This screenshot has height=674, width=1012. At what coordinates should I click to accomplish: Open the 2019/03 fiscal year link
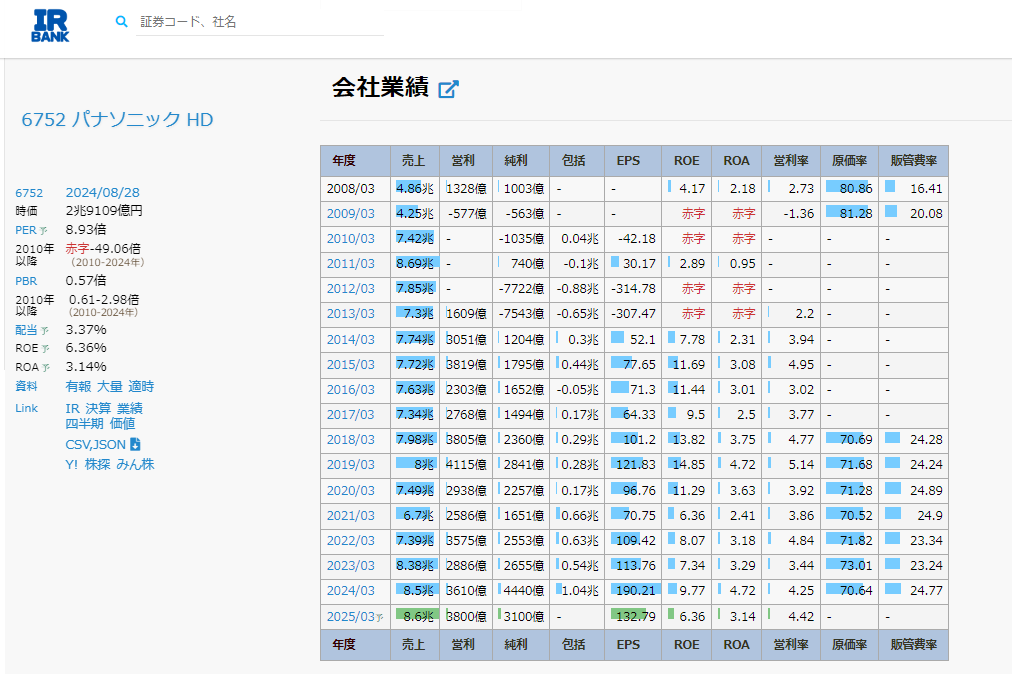coord(350,465)
